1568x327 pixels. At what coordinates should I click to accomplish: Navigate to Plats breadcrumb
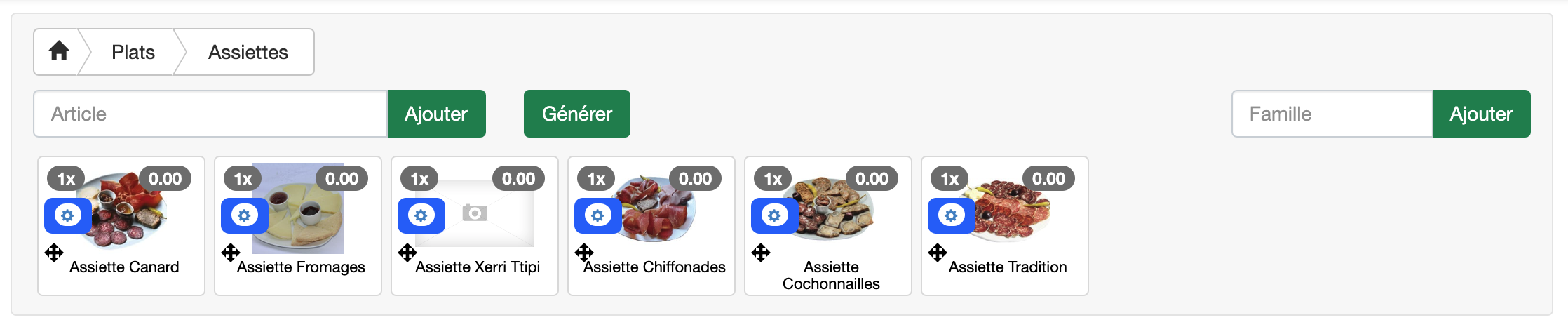133,52
